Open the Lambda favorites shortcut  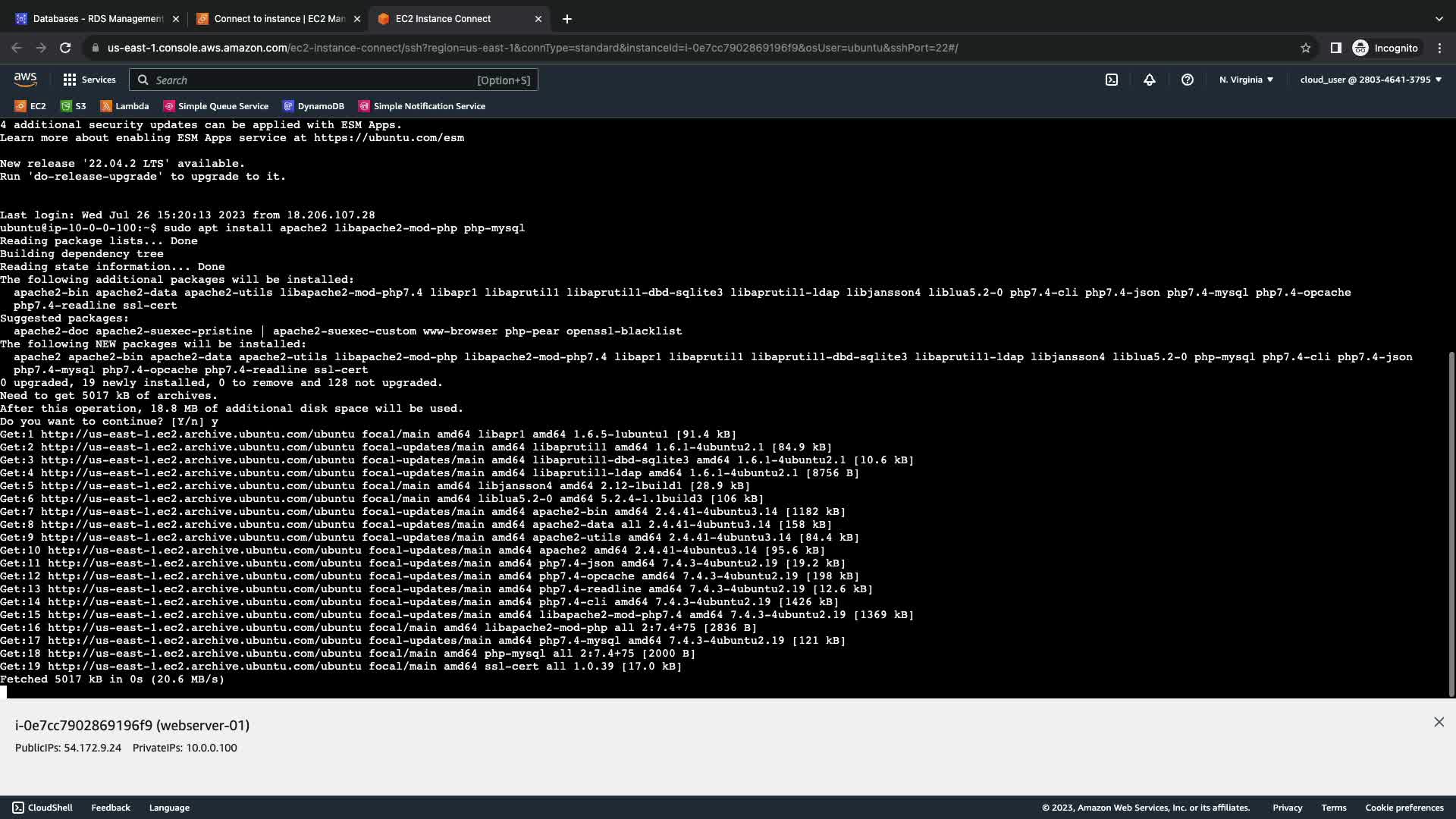point(124,106)
